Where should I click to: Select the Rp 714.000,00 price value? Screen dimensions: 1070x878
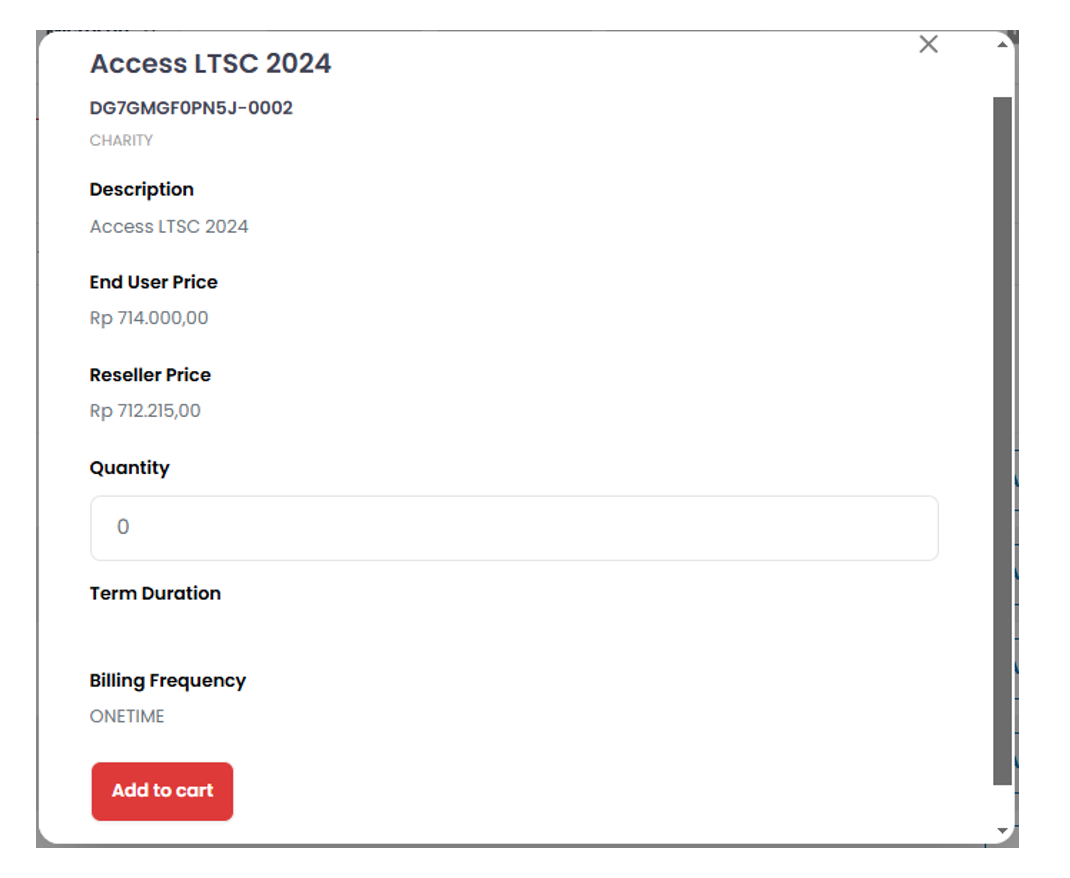pyautogui.click(x=149, y=319)
